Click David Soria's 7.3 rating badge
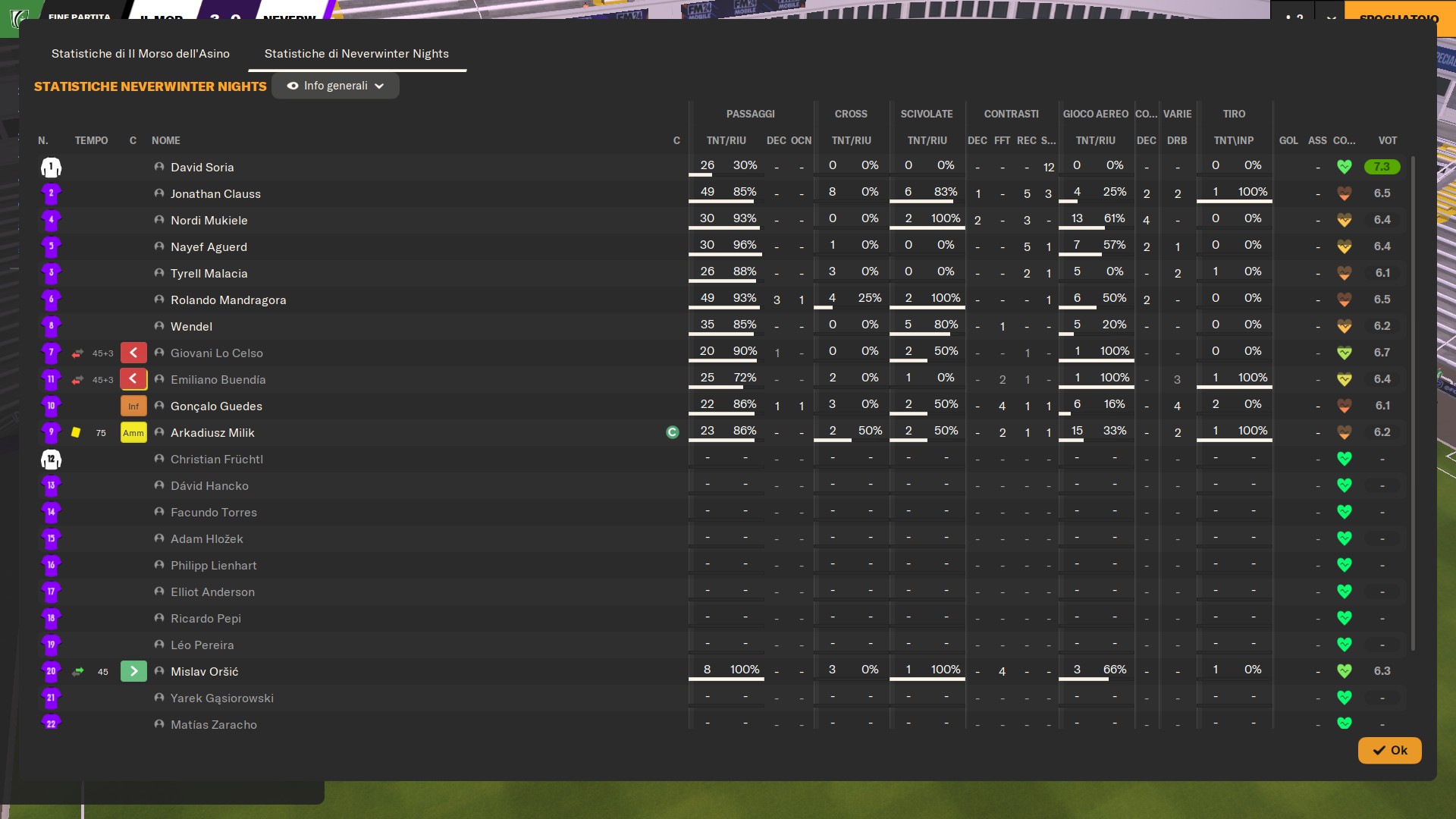 1382,167
